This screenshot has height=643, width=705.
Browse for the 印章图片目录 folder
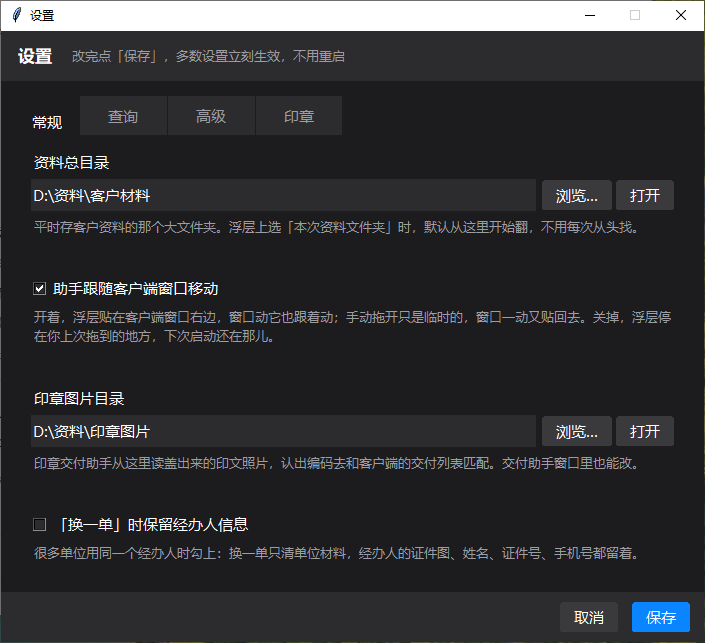576,431
